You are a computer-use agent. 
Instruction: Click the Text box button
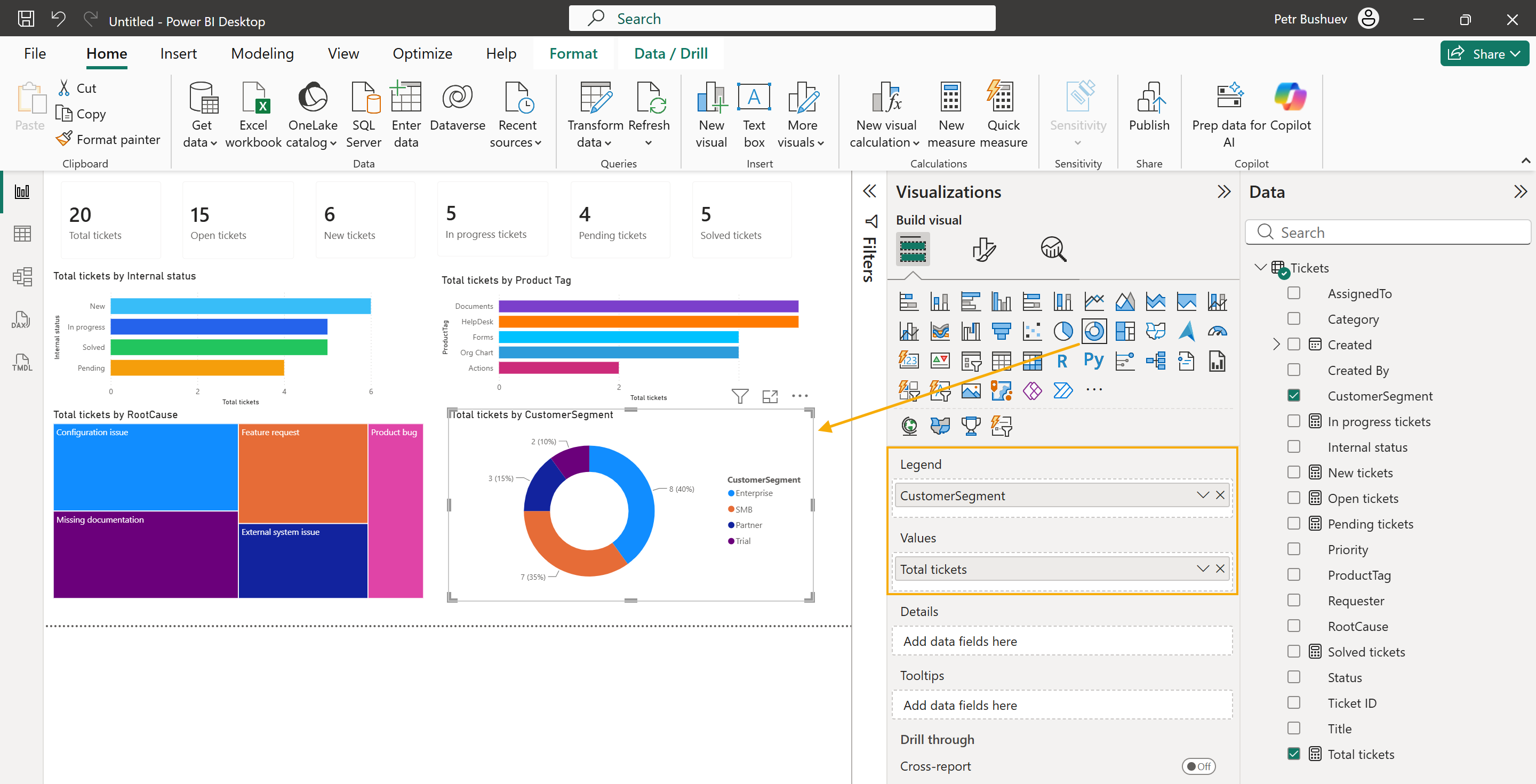(x=754, y=115)
